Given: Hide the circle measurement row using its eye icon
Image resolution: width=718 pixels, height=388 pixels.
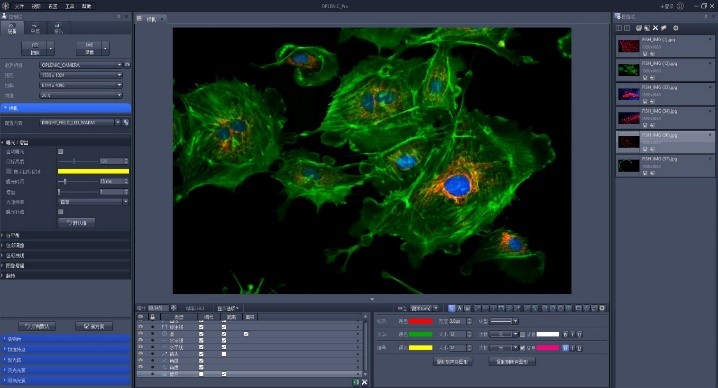Looking at the screenshot, I should 141,334.
